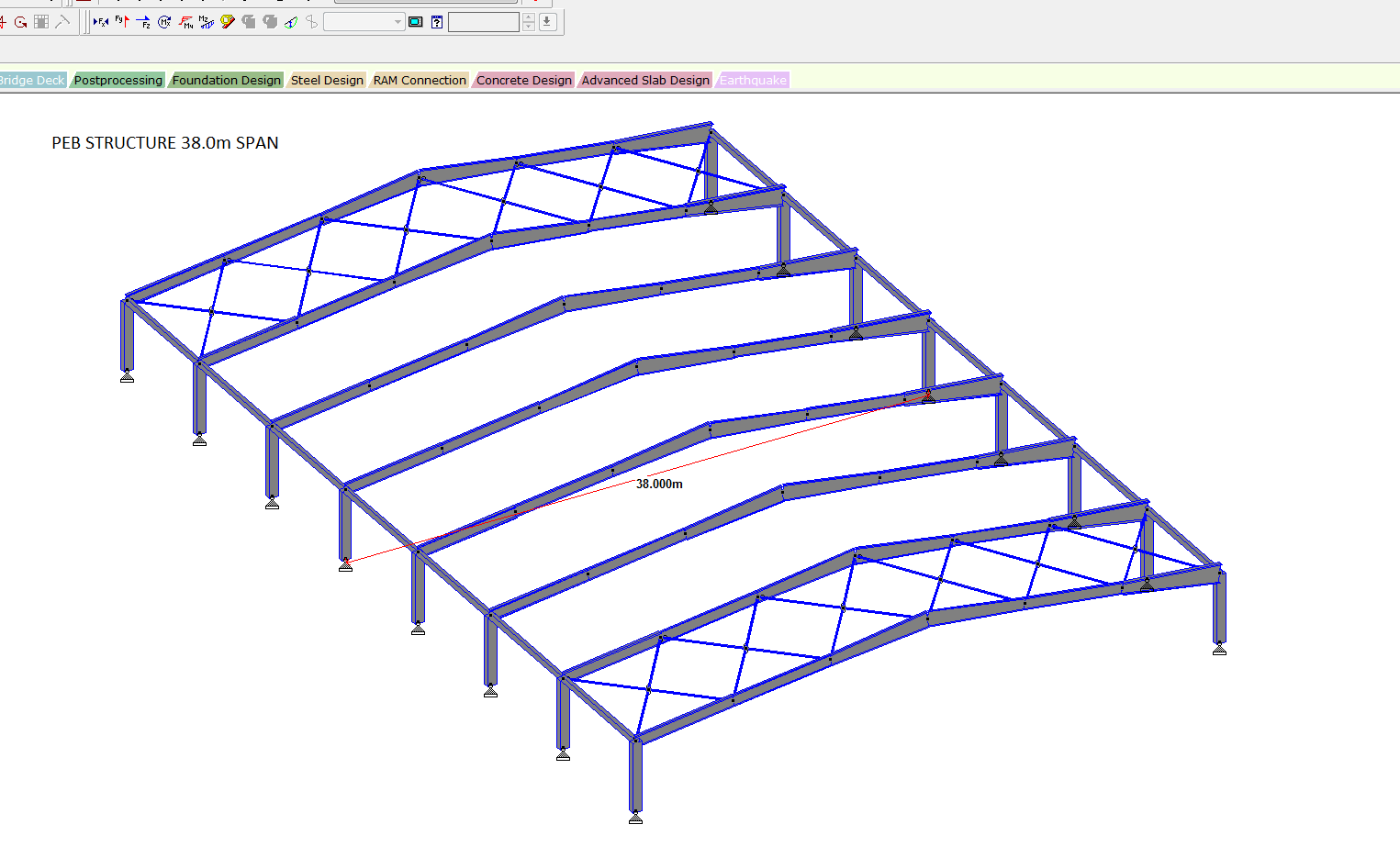Image resolution: width=1400 pixels, height=847 pixels.
Task: Show Mz bending moment diagram
Action: [x=207, y=22]
